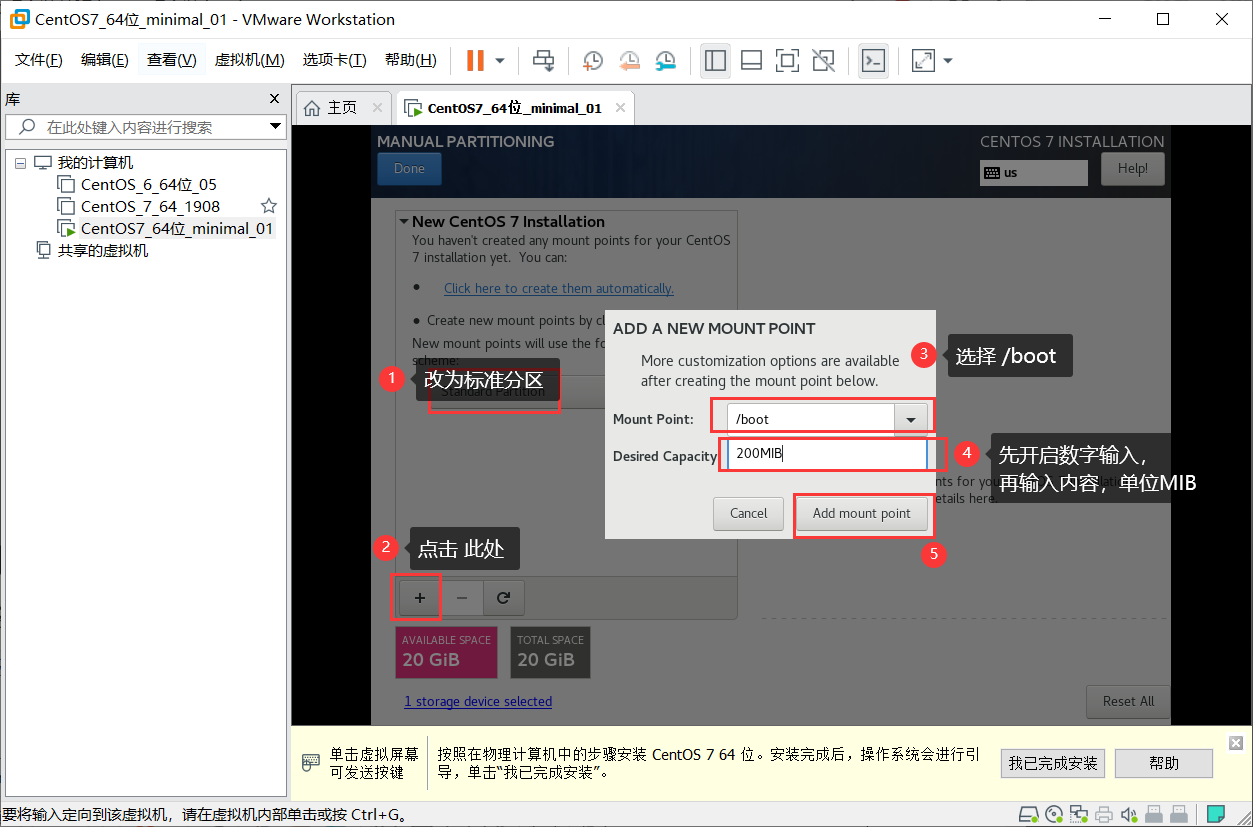Viewport: 1253px width, 827px height.
Task: Open the library search filter dropdown arrow
Action: tap(276, 127)
